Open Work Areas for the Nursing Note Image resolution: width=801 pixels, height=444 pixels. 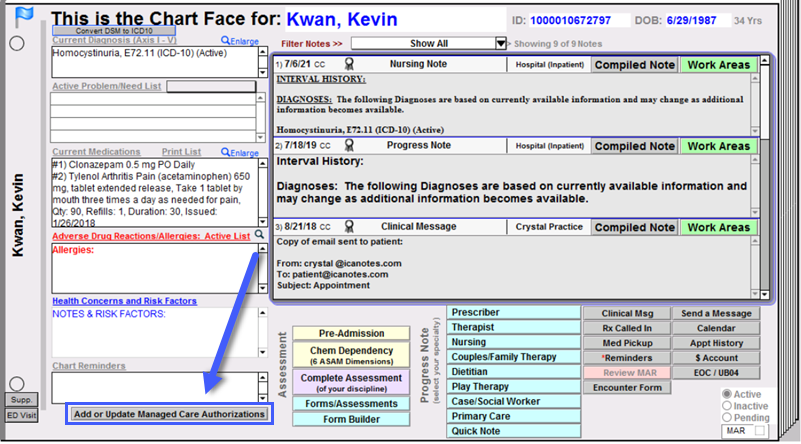click(x=717, y=65)
